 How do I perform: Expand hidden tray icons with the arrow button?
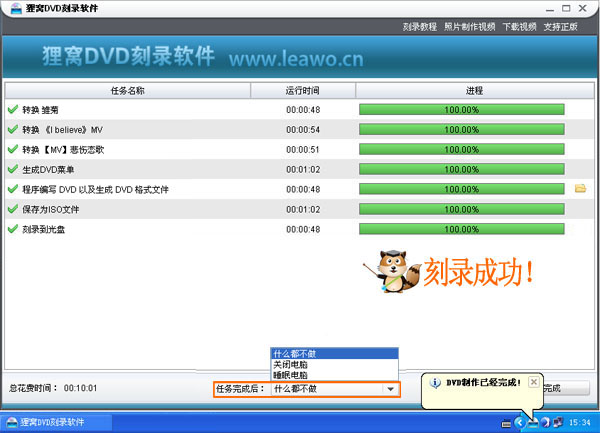pos(520,423)
